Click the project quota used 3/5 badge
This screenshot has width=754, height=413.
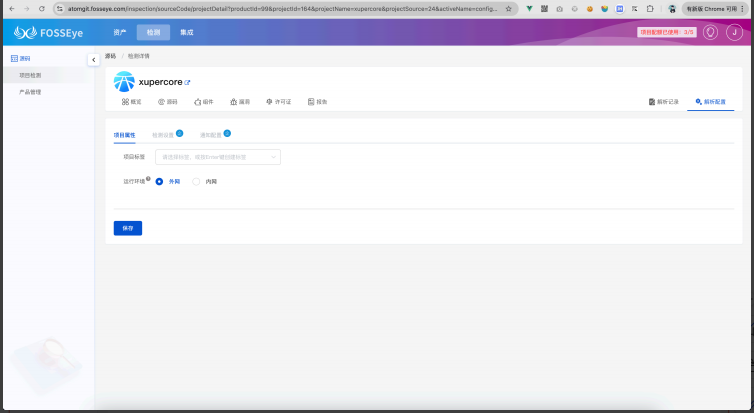[666, 32]
